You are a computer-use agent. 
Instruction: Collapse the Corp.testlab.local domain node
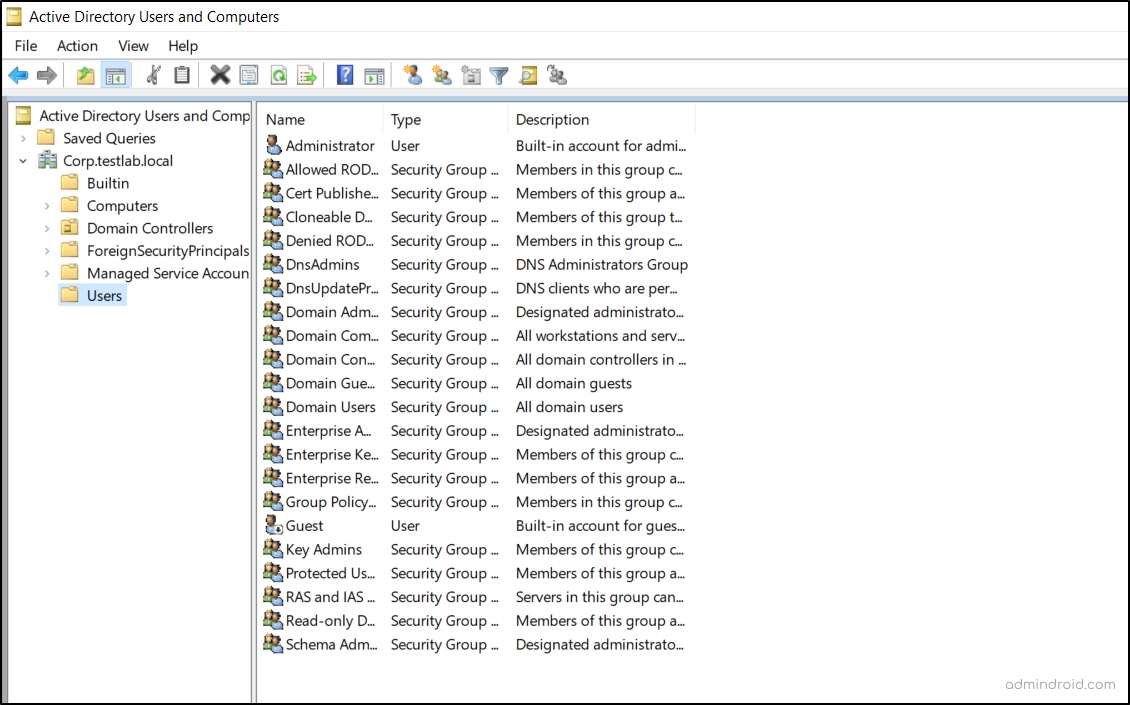[x=22, y=160]
